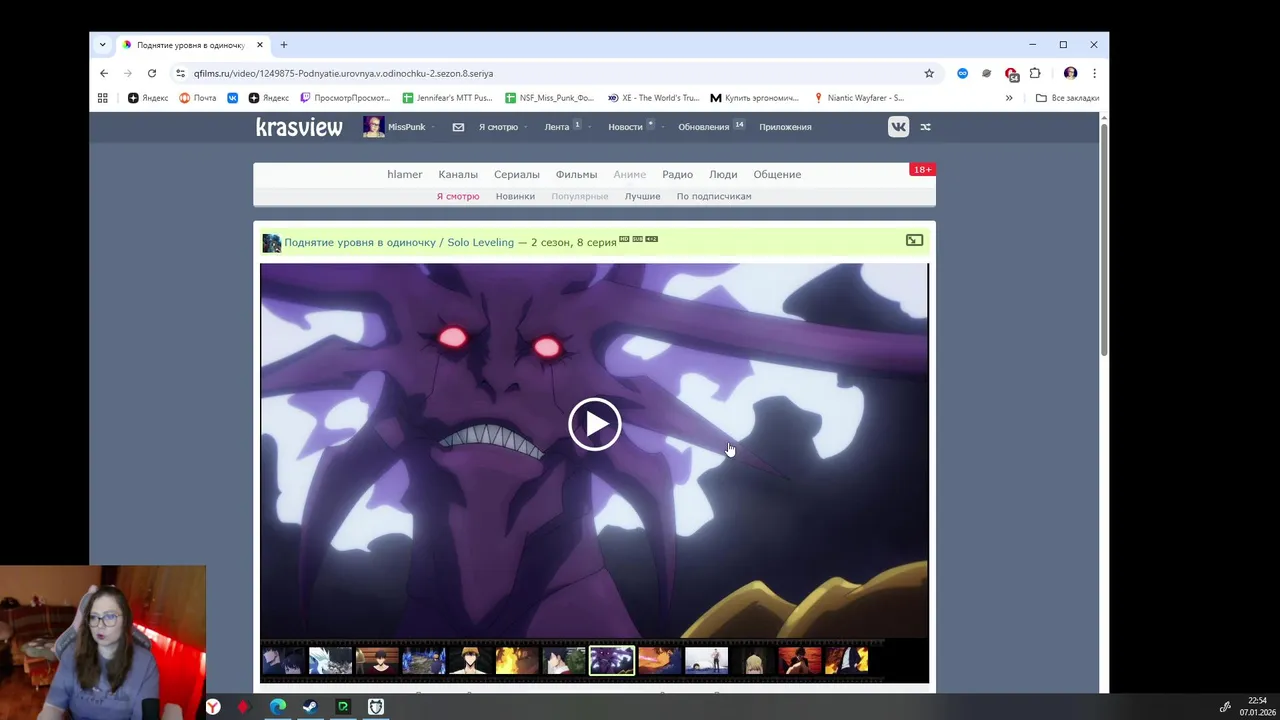Click the VK social icon in header
Viewport: 1280px width, 720px height.
tap(898, 126)
